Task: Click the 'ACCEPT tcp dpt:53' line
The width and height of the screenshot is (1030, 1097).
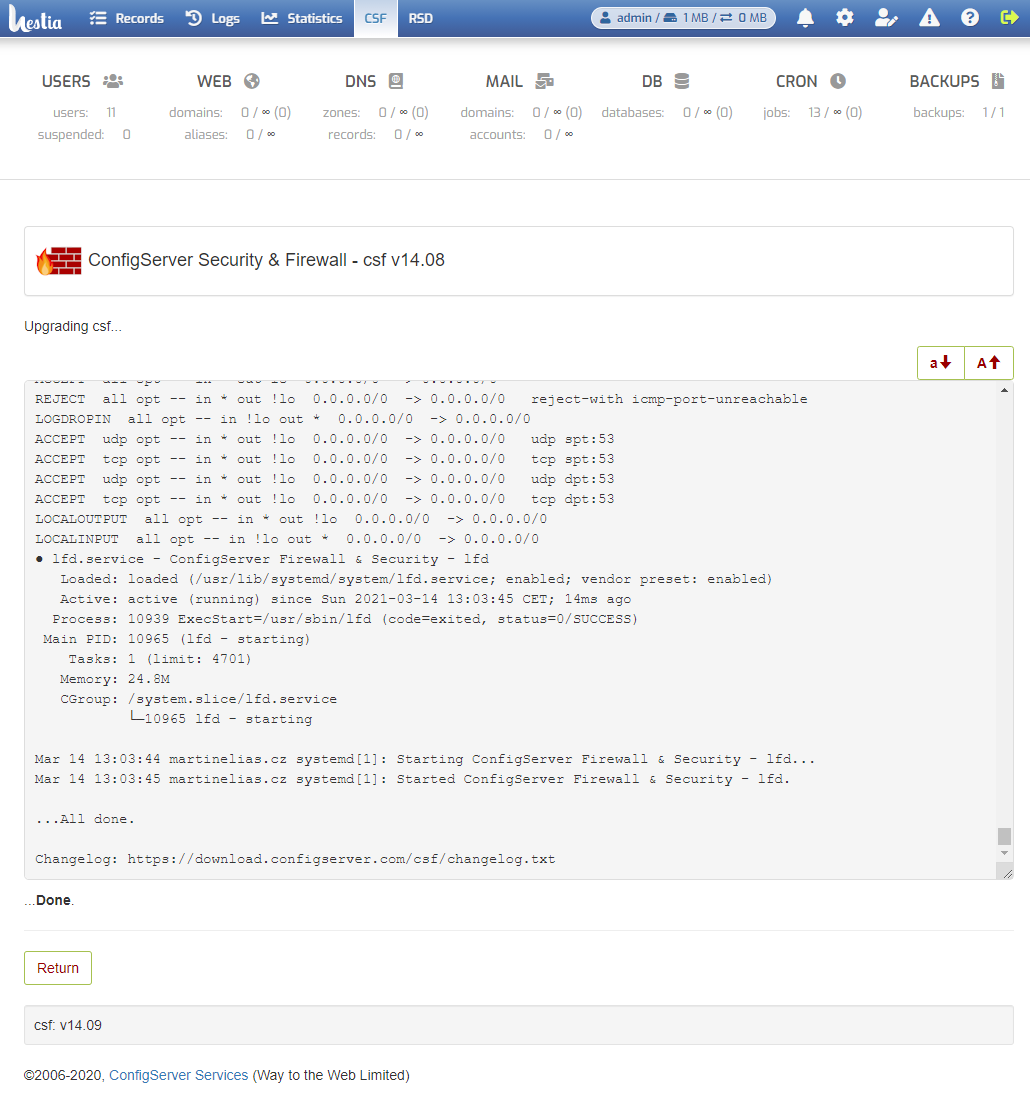Action: coord(325,499)
